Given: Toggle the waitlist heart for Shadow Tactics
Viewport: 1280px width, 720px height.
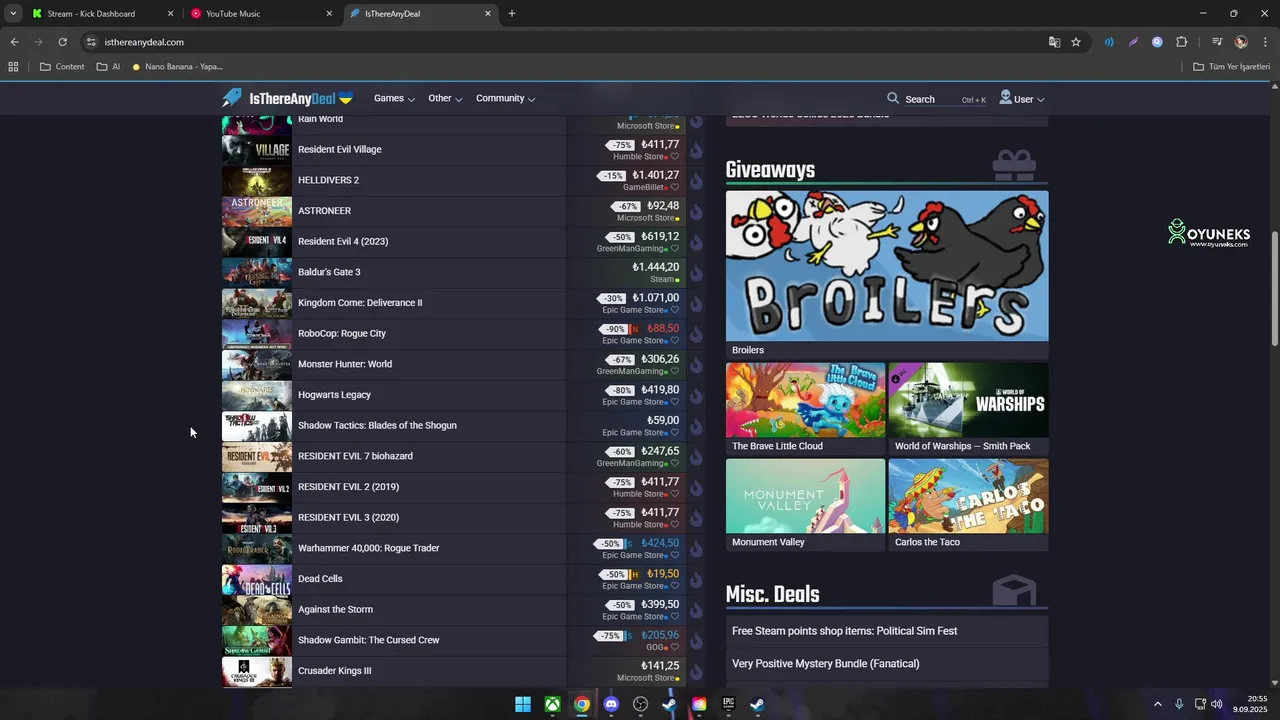Looking at the screenshot, I should [675, 433].
